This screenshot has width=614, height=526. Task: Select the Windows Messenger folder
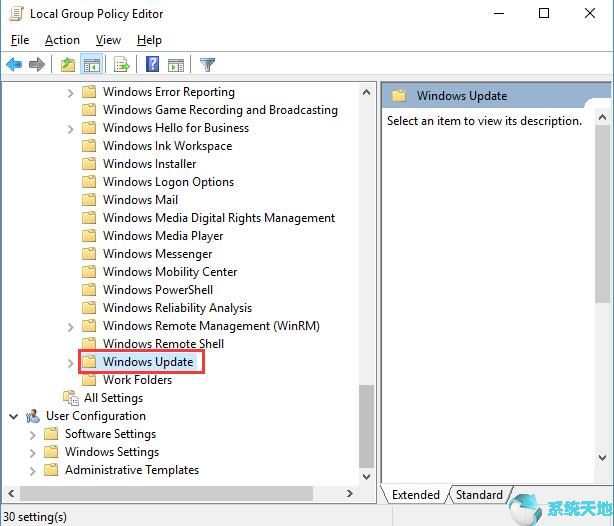click(x=157, y=254)
